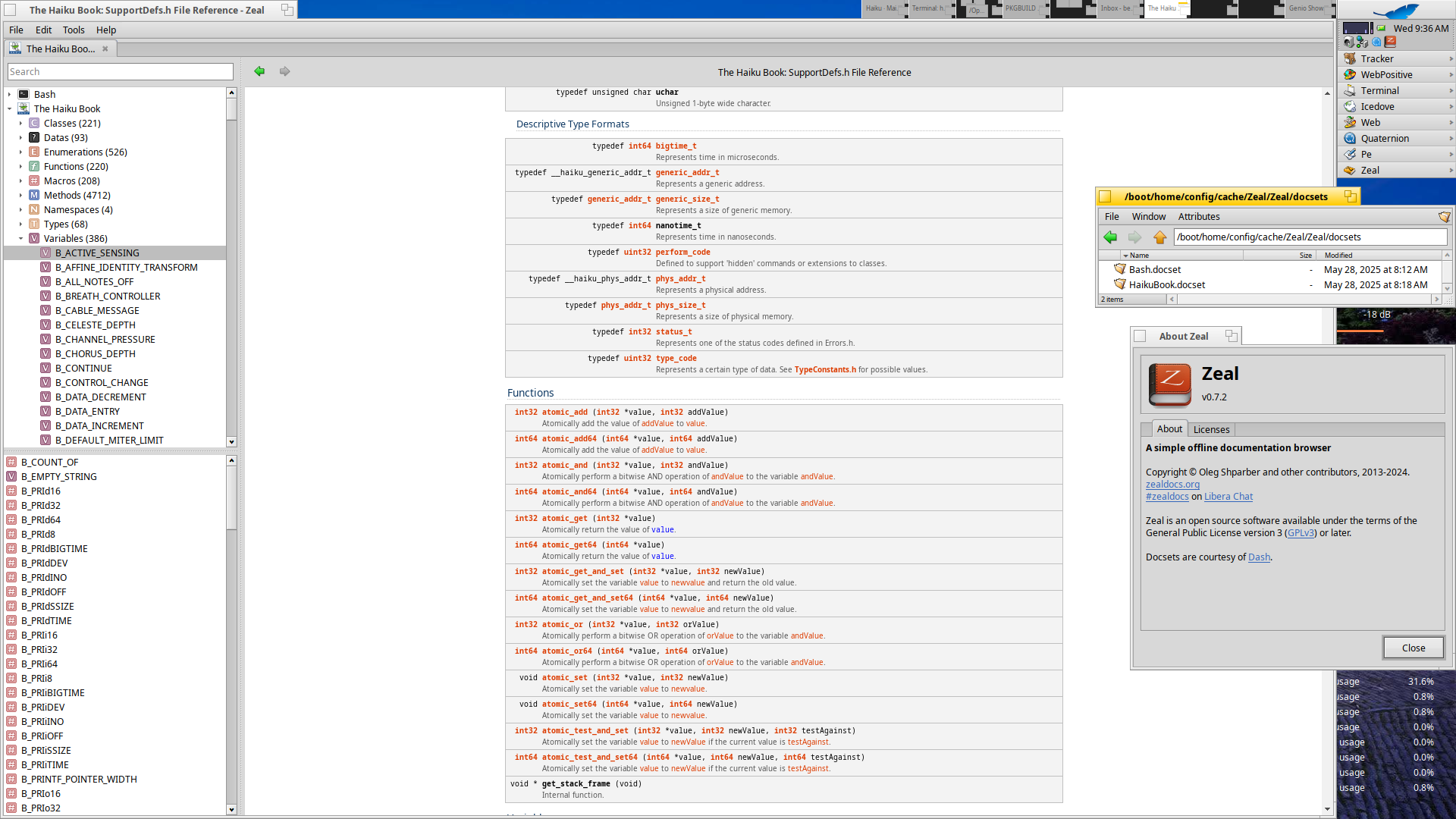Open Zeal Edit menu

coord(44,30)
